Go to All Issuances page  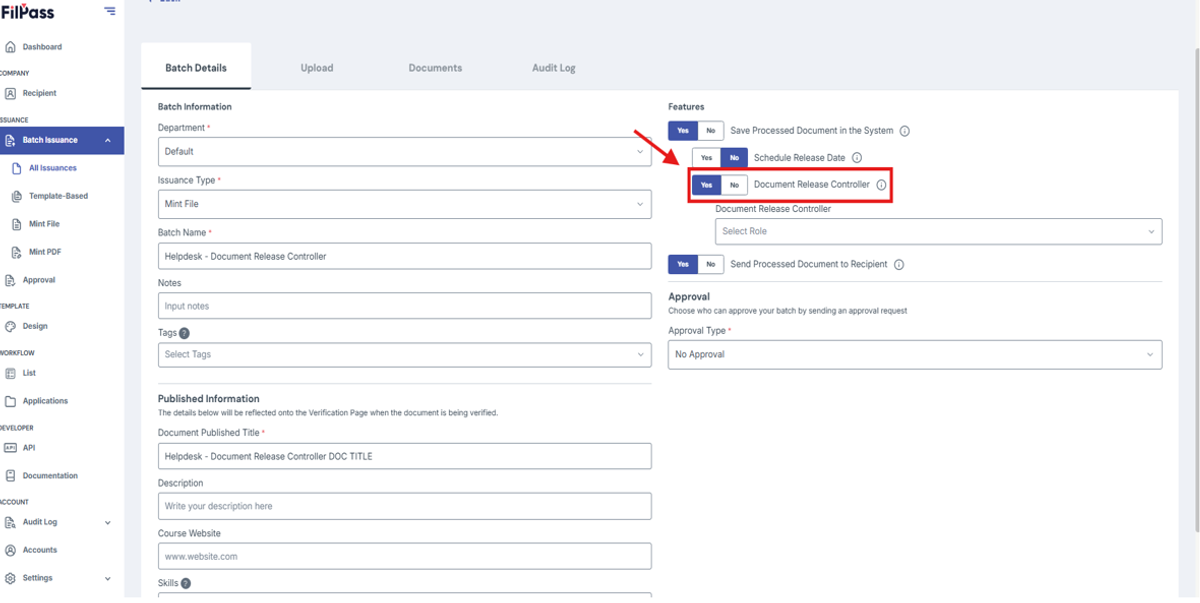[53, 168]
